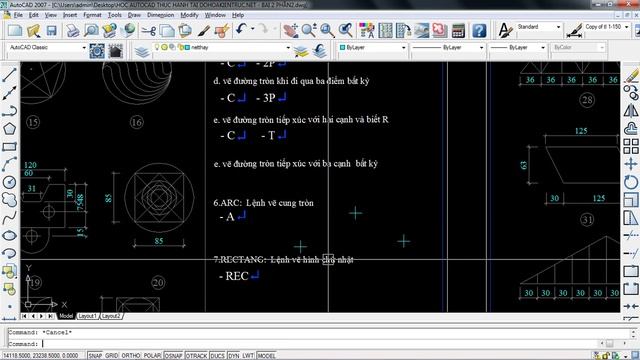The height and width of the screenshot is (360, 640).
Task: Click the Plot Preview icon
Action: tap(91, 31)
